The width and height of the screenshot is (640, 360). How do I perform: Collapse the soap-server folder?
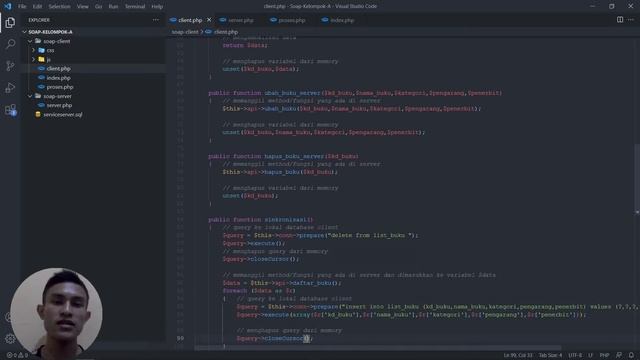point(30,96)
